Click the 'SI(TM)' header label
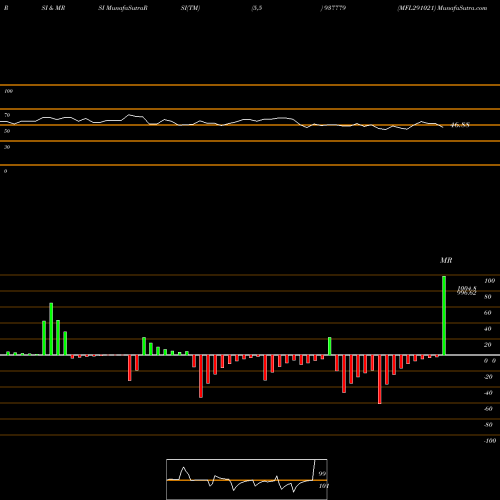 point(190,8)
